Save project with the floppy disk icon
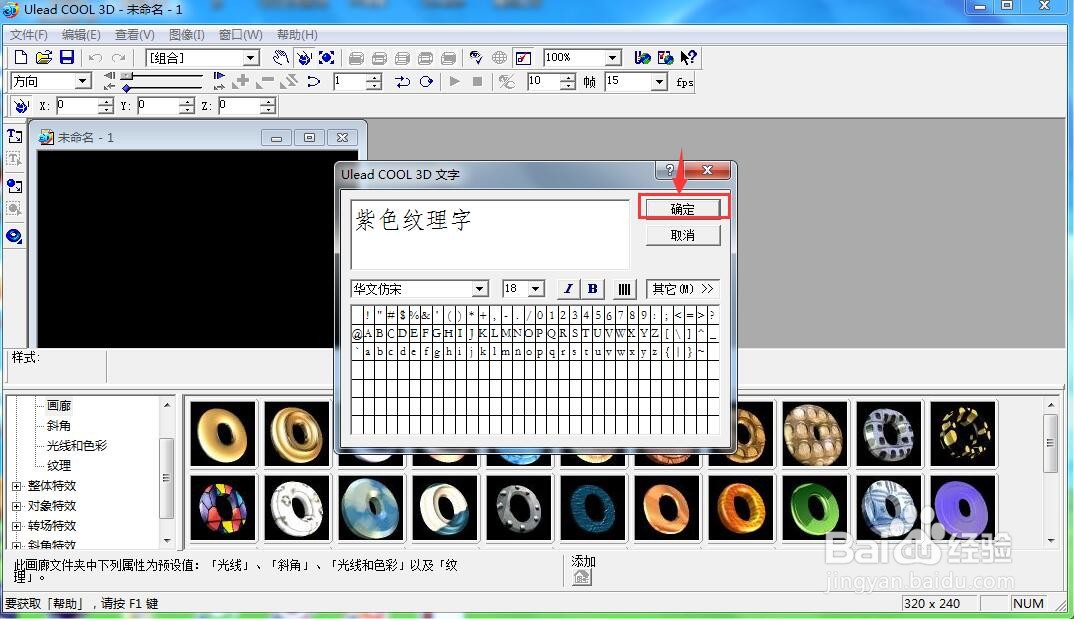This screenshot has height=619, width=1074. pos(66,58)
